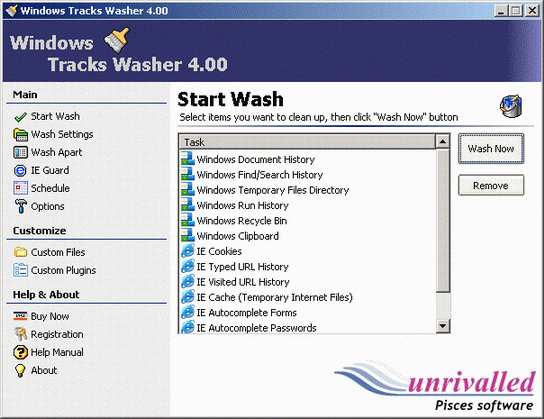Image resolution: width=544 pixels, height=419 pixels.
Task: Click the Wash Settings folder icon
Action: pos(20,135)
